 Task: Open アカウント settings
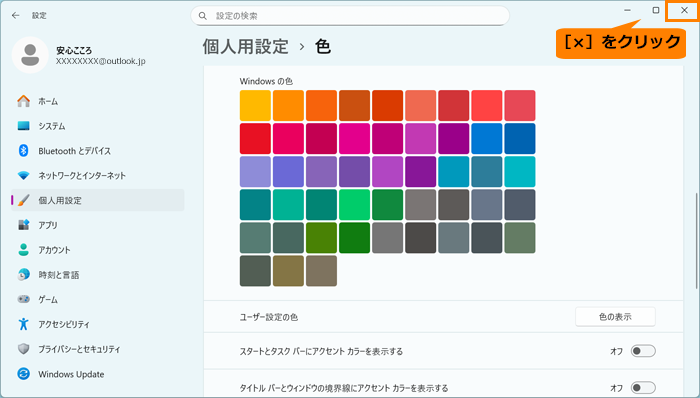point(54,250)
